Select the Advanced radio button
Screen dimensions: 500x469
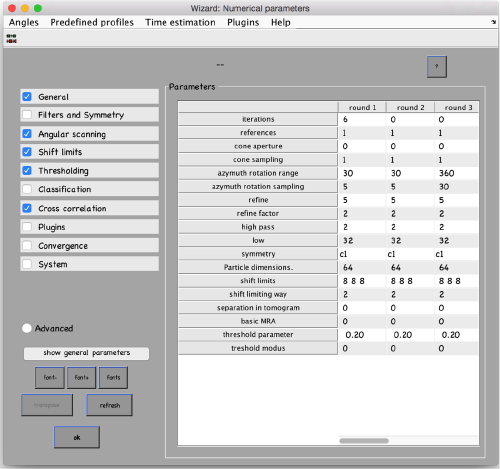click(x=27, y=328)
